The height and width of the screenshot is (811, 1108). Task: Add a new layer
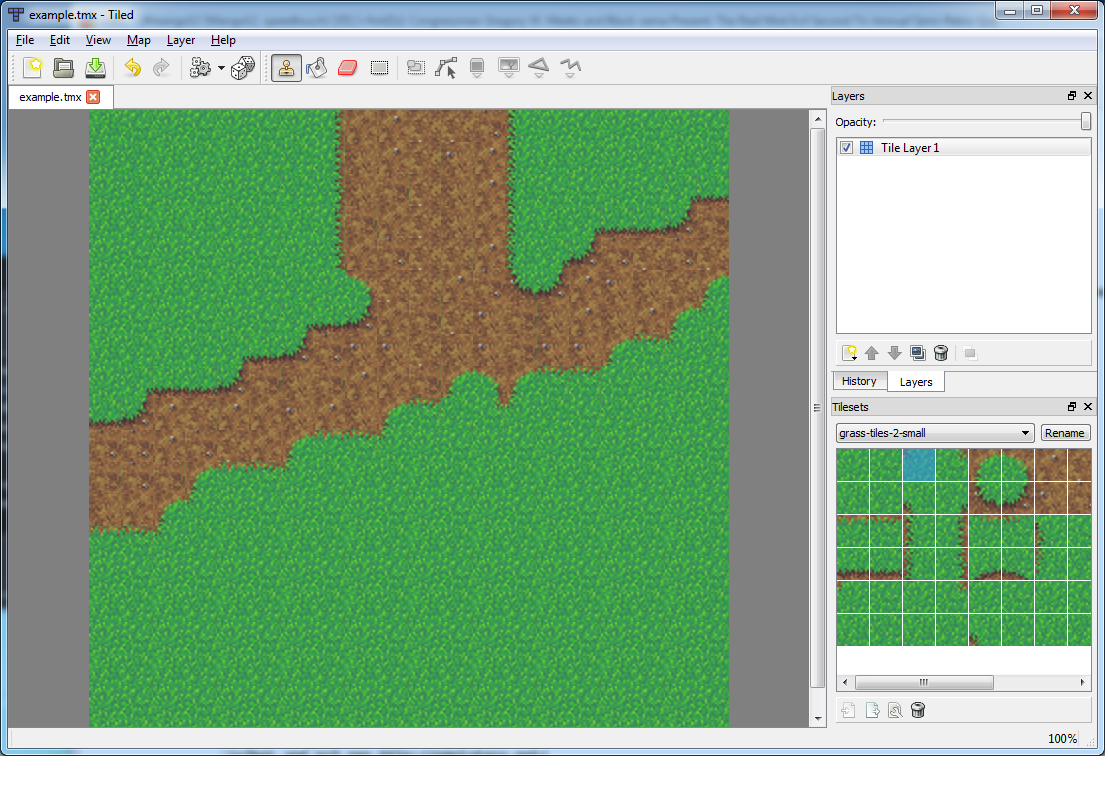pyautogui.click(x=849, y=353)
